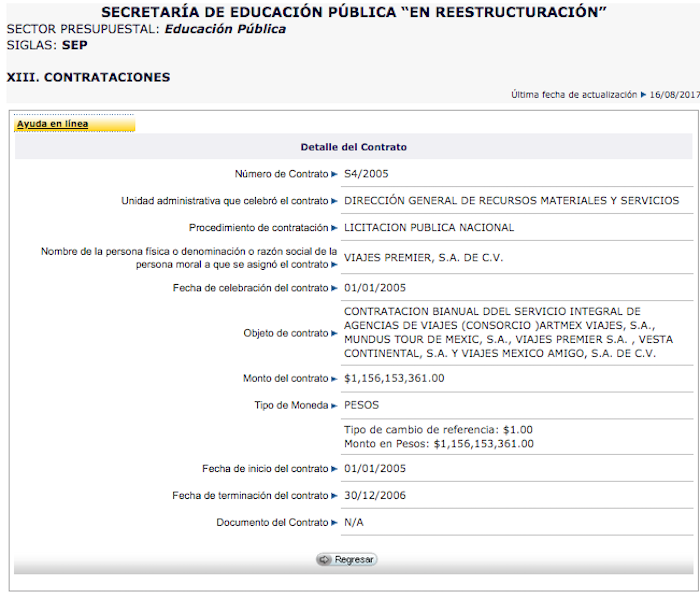Click the arrow before the last update date

643,95
